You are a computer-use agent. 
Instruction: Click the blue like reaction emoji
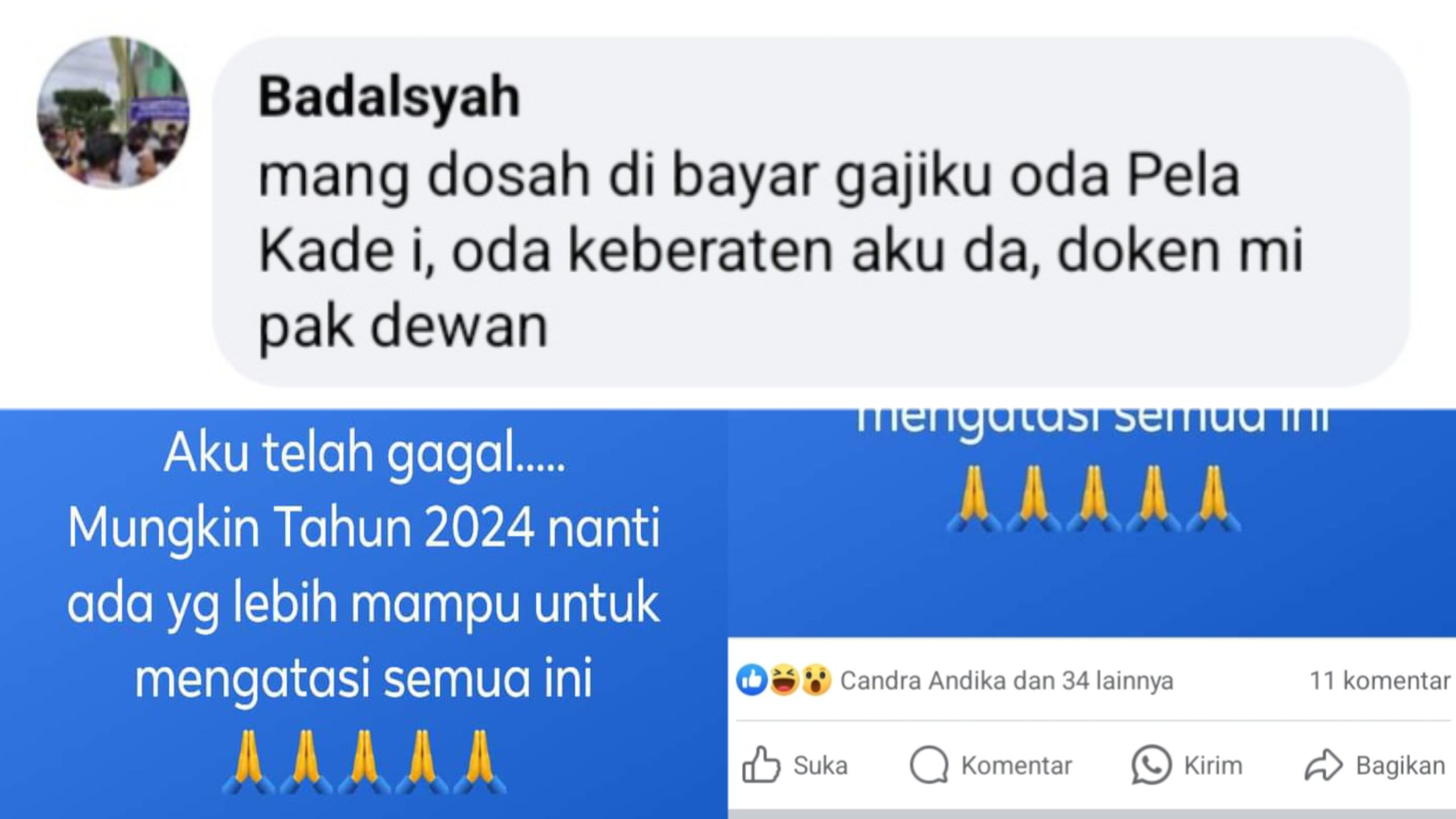coord(752,680)
